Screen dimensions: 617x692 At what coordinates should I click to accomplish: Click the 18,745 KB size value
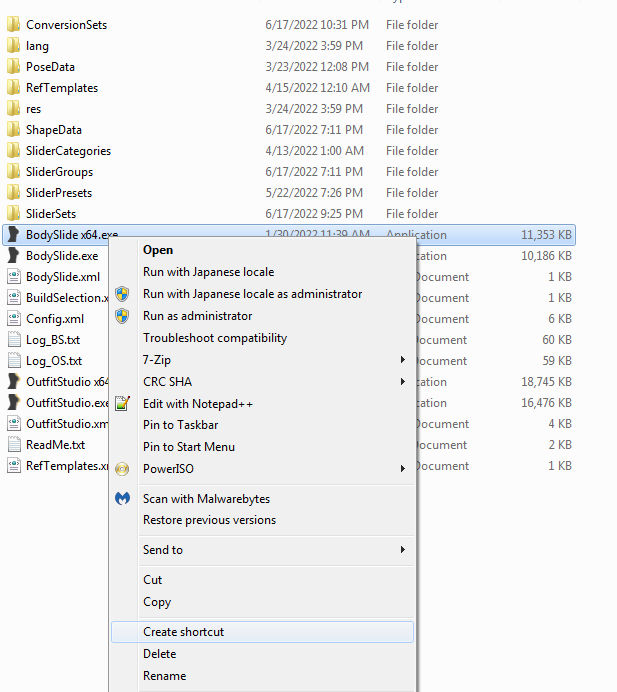(546, 382)
